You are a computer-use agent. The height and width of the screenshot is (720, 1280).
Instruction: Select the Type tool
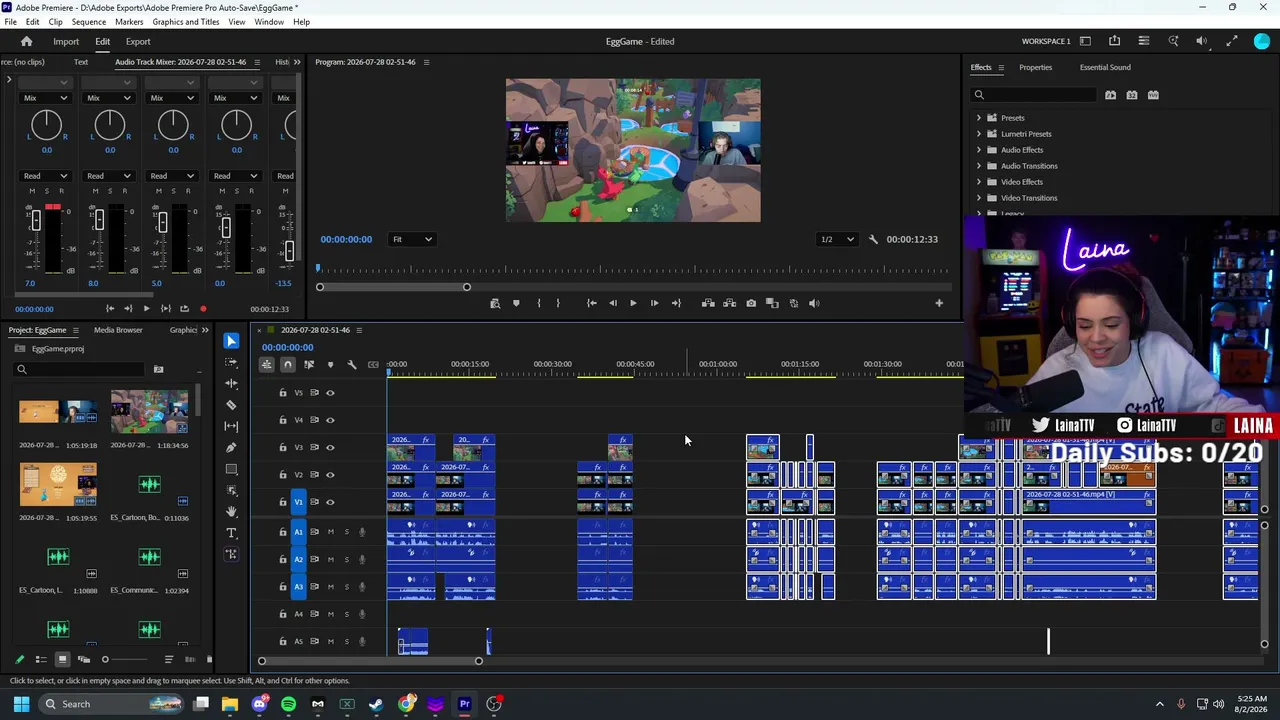[232, 533]
